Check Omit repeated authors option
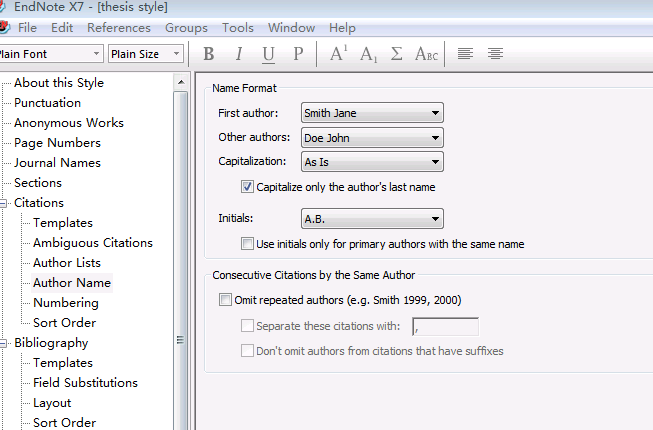Image resolution: width=653 pixels, height=430 pixels. click(225, 300)
